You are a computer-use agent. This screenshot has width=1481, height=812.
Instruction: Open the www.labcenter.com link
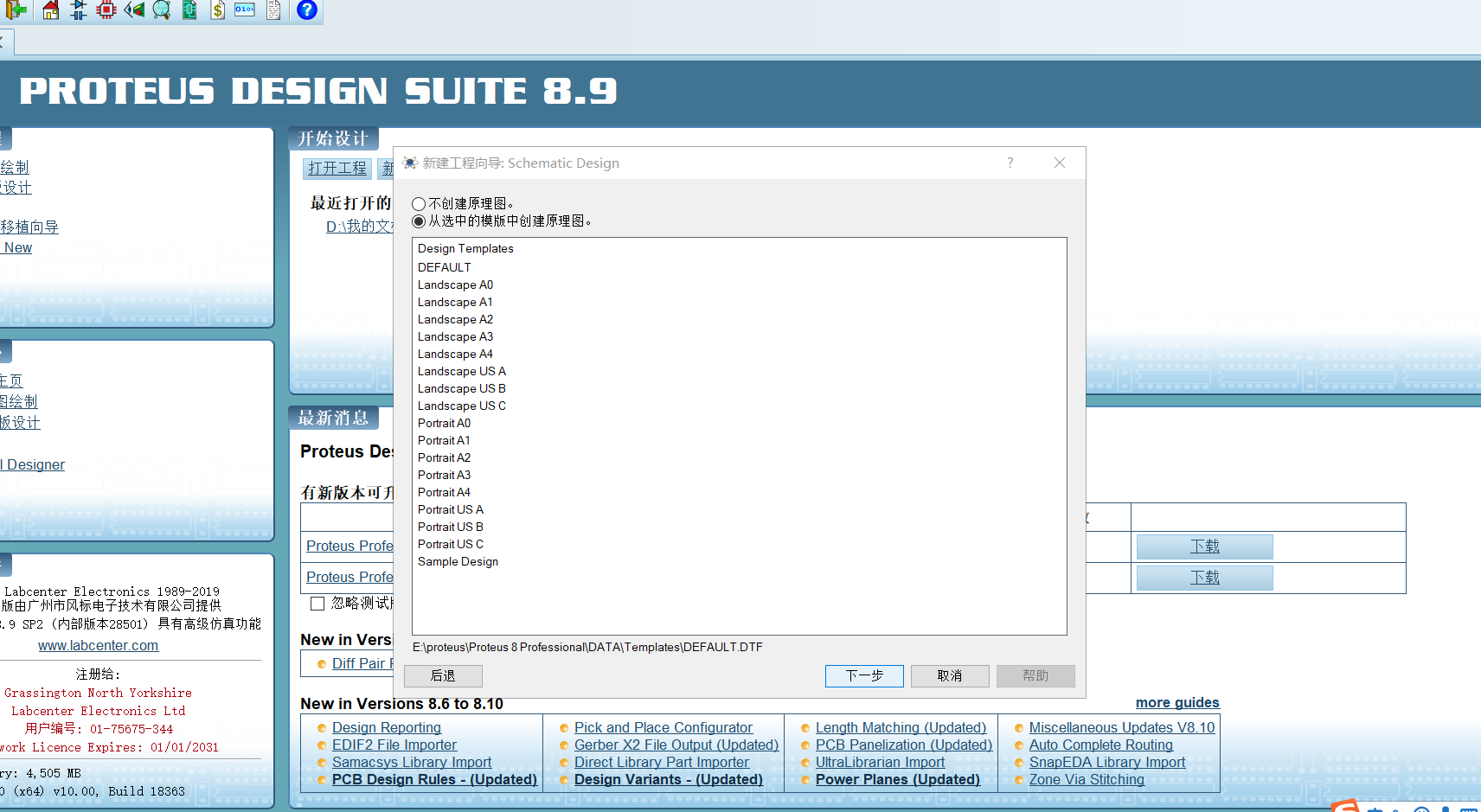[x=98, y=645]
